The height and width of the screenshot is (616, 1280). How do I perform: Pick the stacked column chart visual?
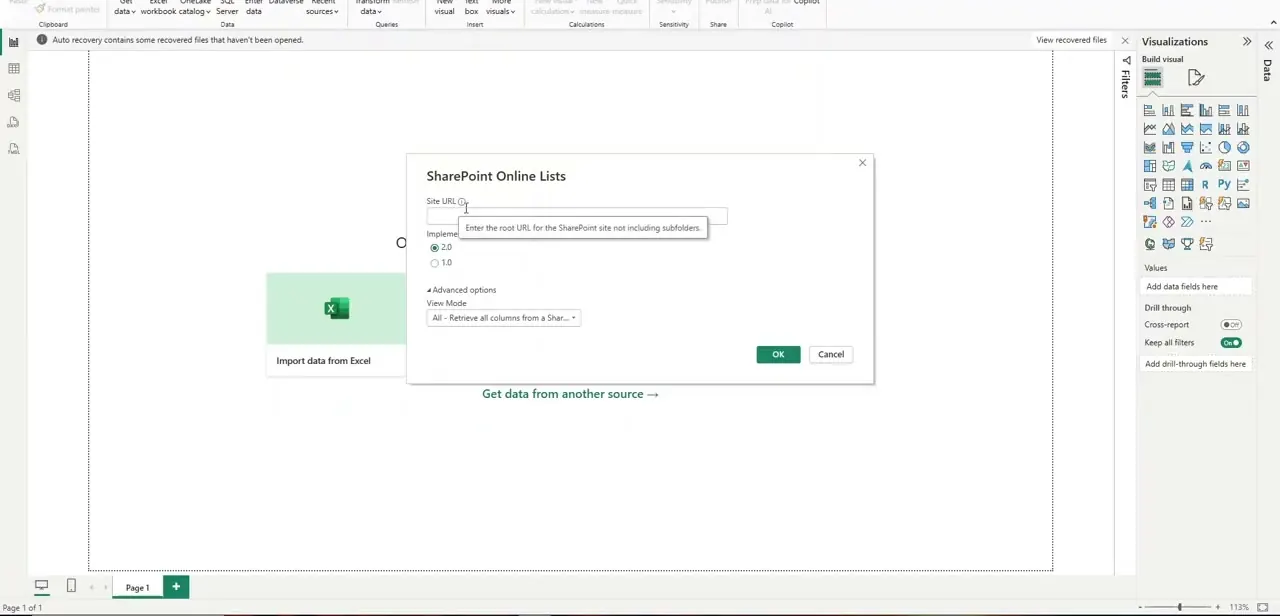pos(1168,110)
